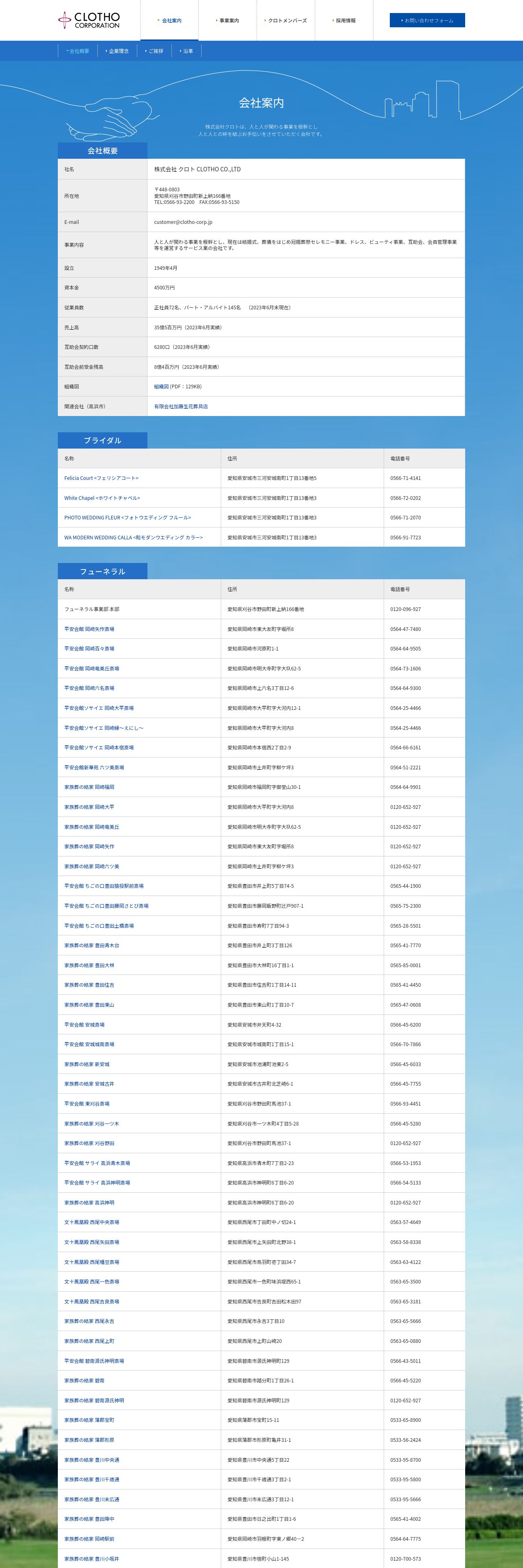Image resolution: width=523 pixels, height=1568 pixels.
Task: Open the 採用情報 menu item
Action: click(344, 21)
